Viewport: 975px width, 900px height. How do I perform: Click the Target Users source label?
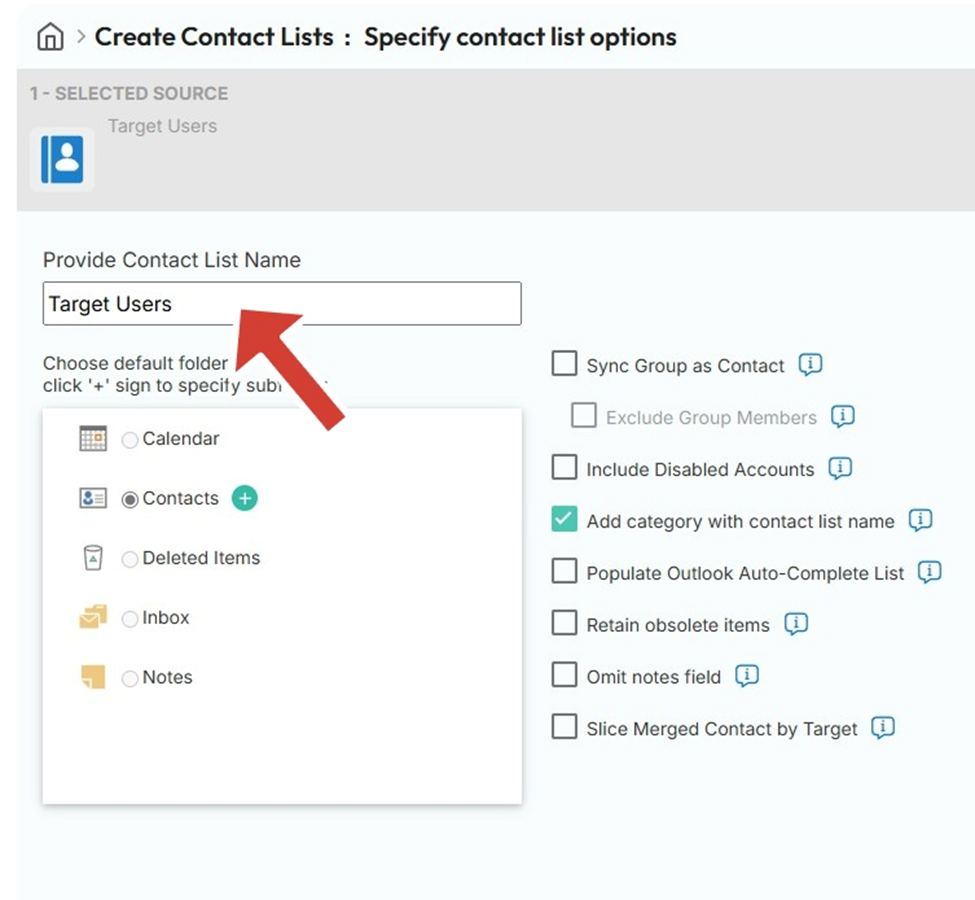click(162, 126)
